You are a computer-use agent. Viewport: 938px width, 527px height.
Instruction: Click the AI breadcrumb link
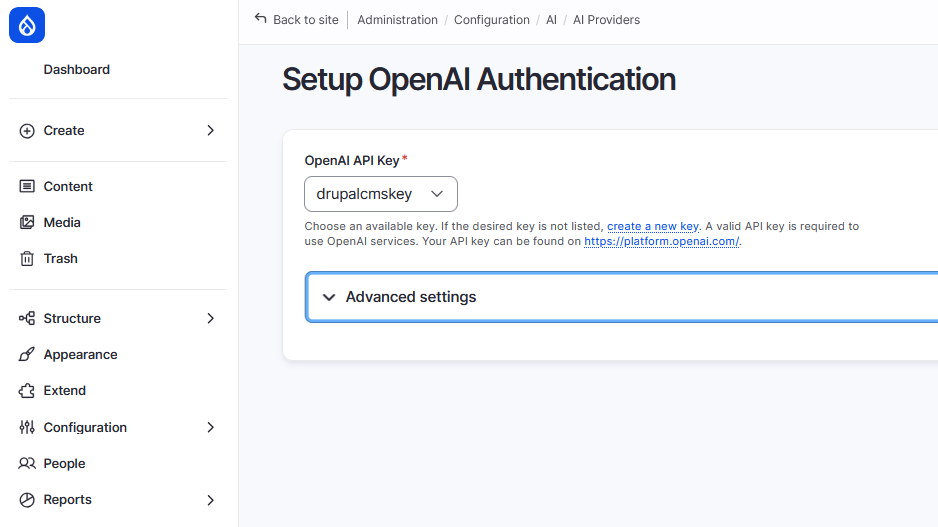point(551,20)
